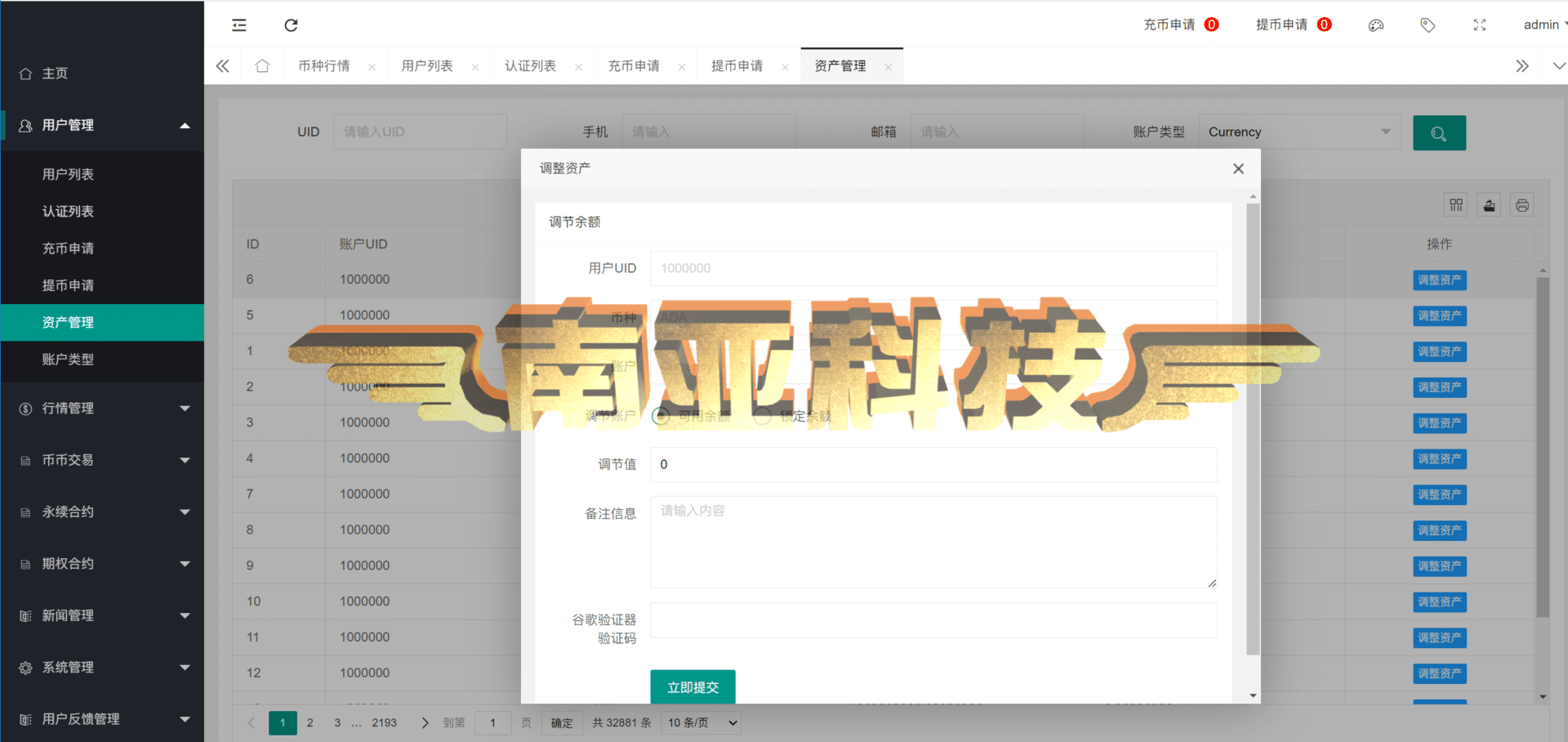1568x742 pixels.
Task: Click dialog vertical scrollbar thumb
Action: pos(1253,429)
